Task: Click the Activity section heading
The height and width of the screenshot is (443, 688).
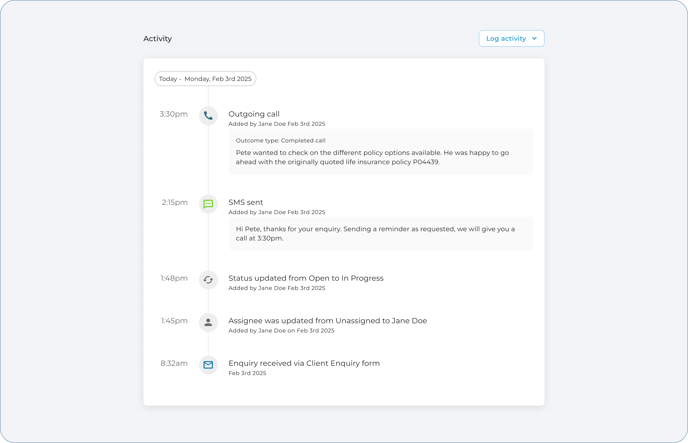Action: (x=158, y=39)
